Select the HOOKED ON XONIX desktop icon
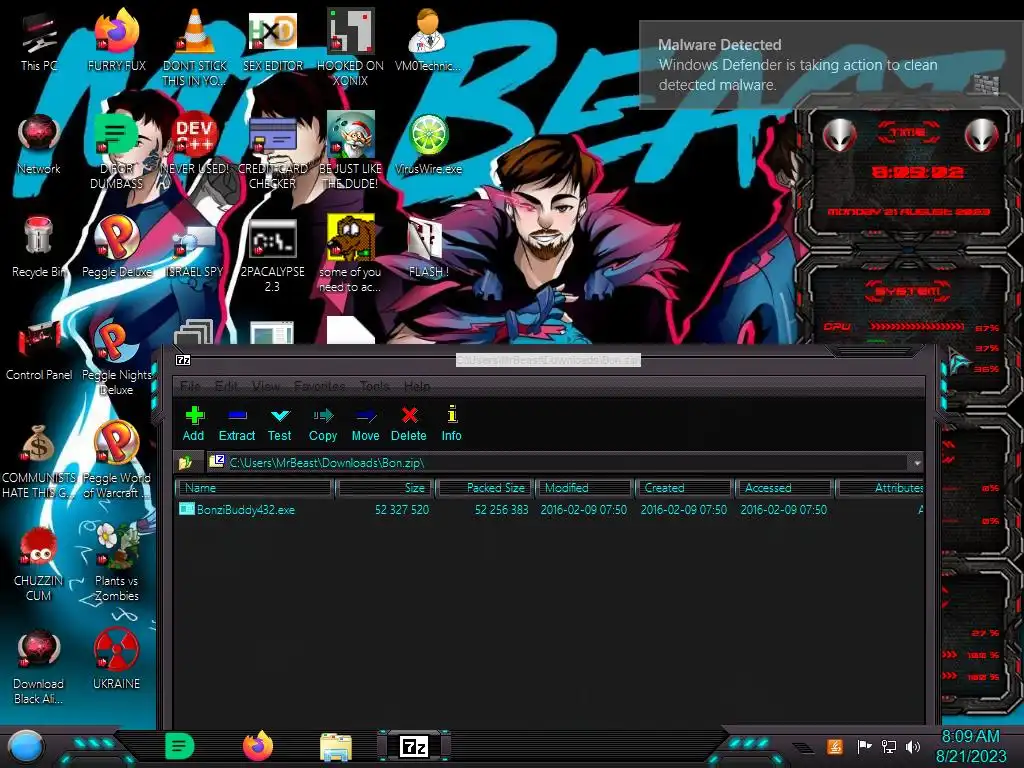 pos(350,48)
